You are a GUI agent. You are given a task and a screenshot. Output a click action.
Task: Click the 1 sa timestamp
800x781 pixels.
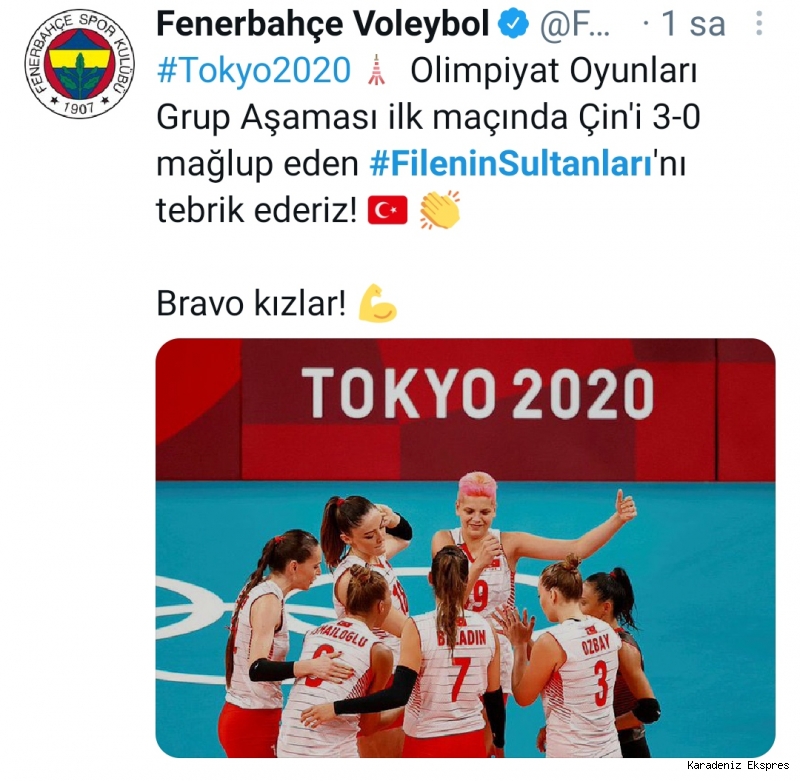pyautogui.click(x=693, y=23)
